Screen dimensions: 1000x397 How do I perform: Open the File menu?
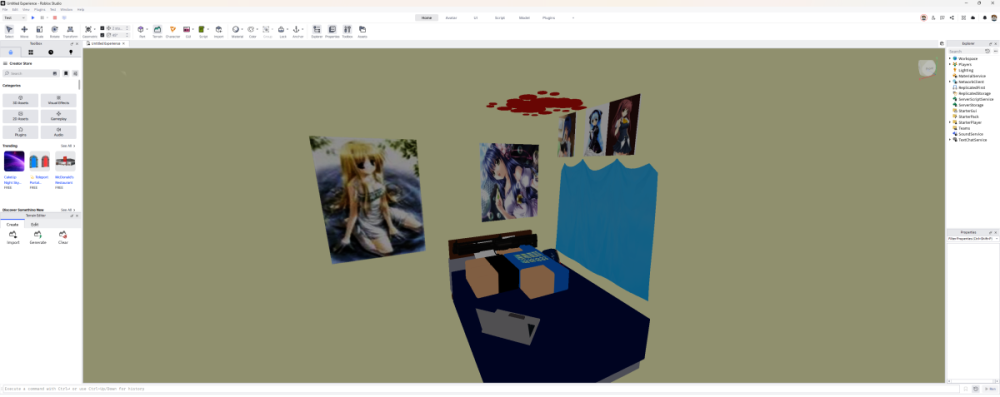(5, 10)
